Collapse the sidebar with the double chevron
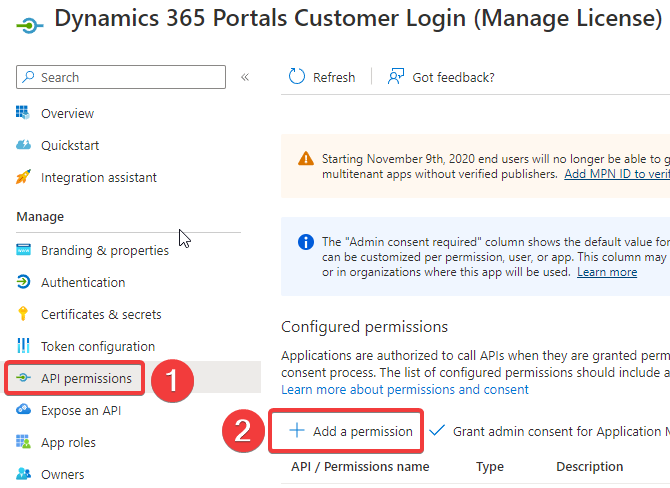Screen dimensions: 670x488 pyautogui.click(x=245, y=77)
